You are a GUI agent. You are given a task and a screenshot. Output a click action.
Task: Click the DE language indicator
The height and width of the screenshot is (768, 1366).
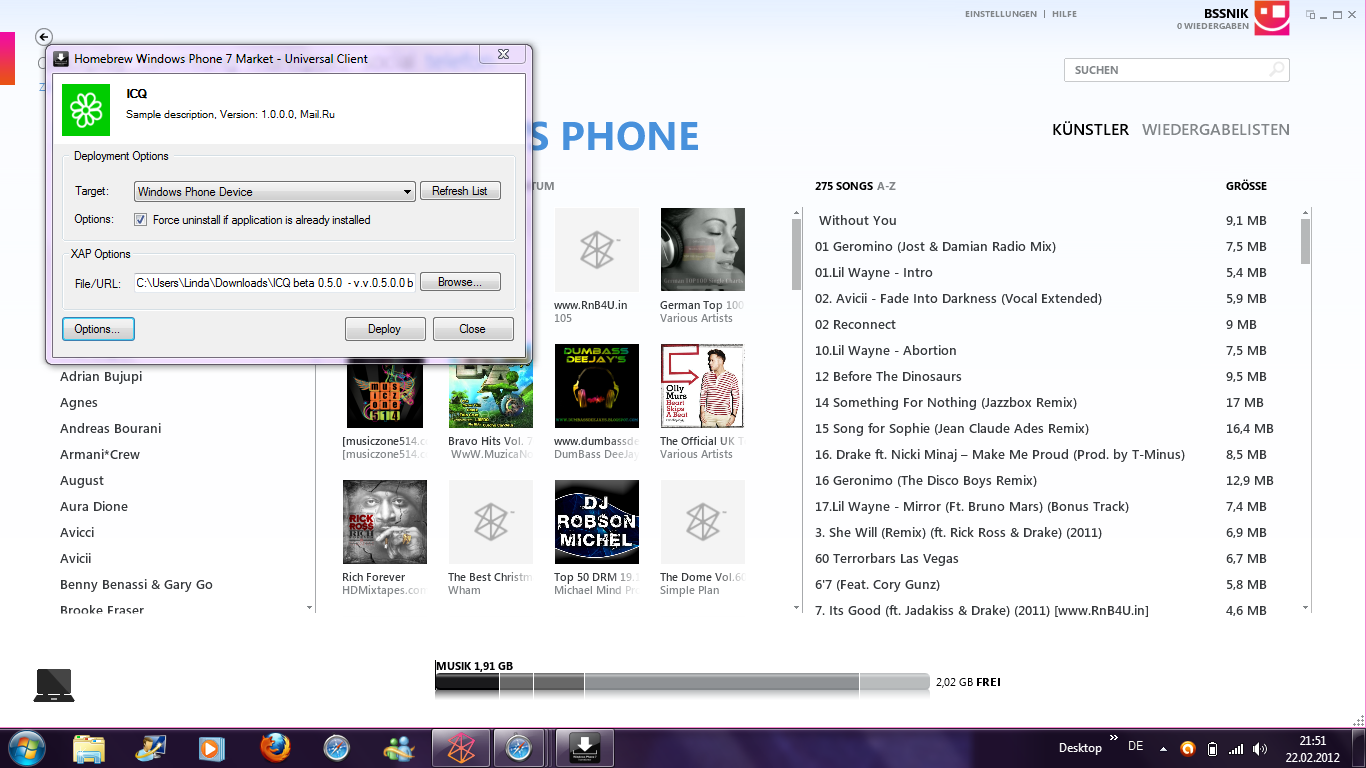pyautogui.click(x=1135, y=746)
